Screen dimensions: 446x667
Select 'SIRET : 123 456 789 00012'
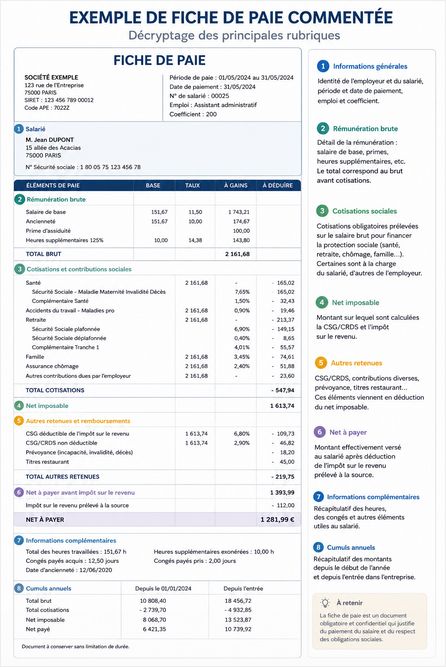click(x=59, y=100)
